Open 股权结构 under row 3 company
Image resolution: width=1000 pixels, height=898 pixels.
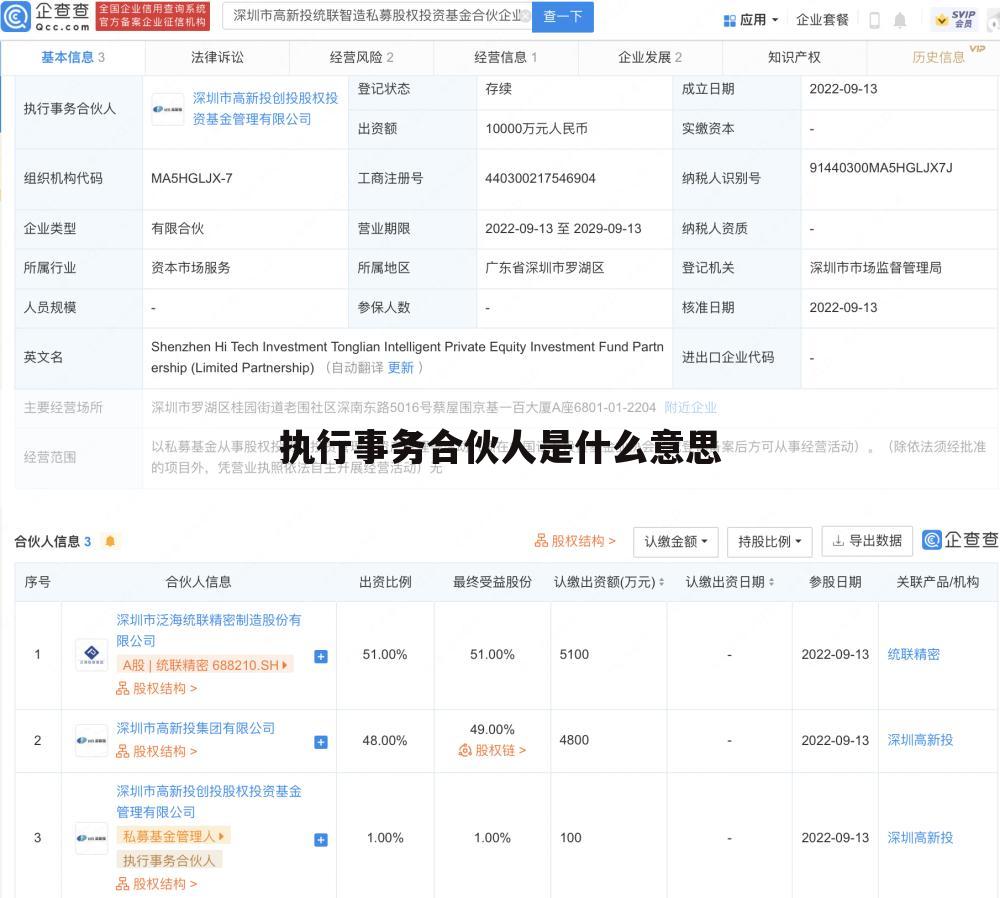(x=156, y=884)
